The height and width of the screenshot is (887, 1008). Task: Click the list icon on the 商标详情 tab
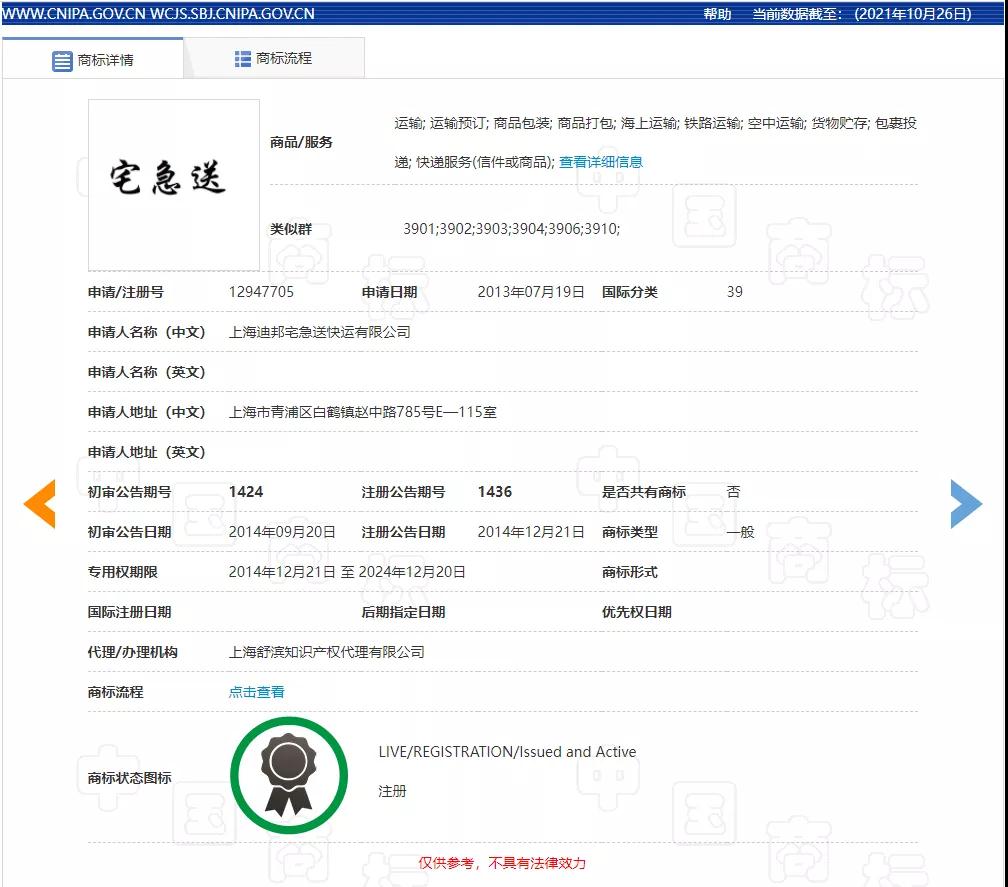62,58
